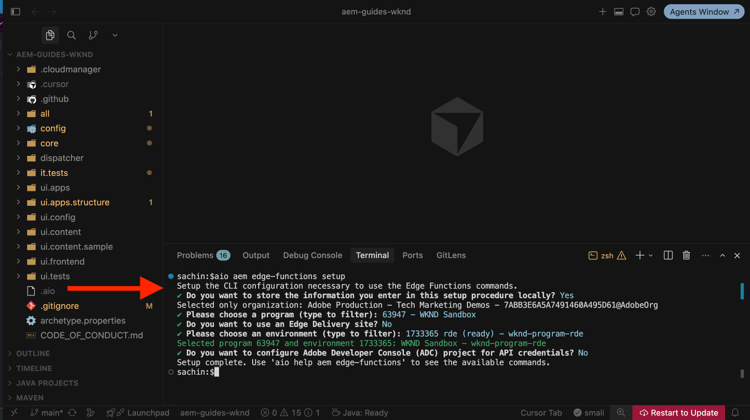Maximize panel with the up chevron

point(723,255)
